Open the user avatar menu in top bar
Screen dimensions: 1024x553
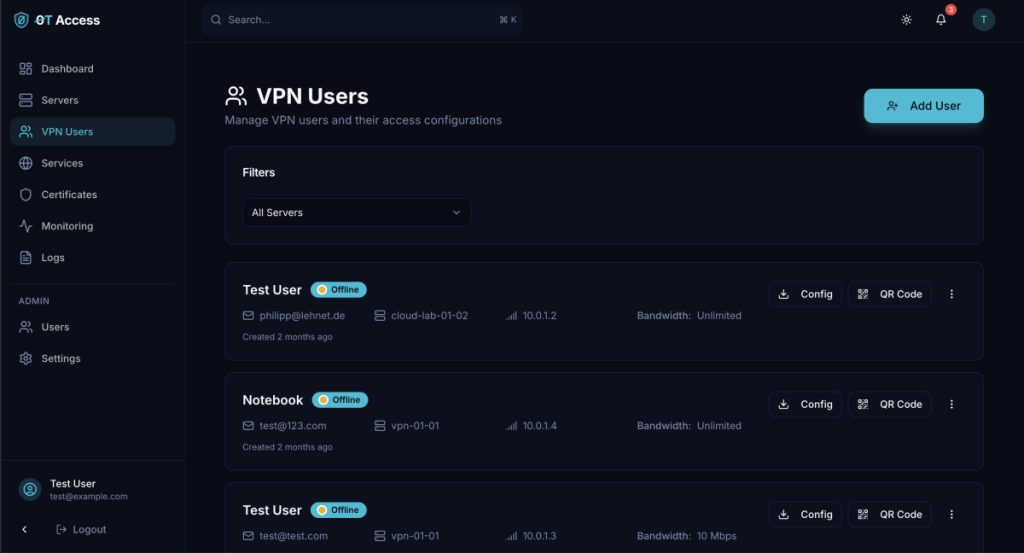(x=983, y=20)
